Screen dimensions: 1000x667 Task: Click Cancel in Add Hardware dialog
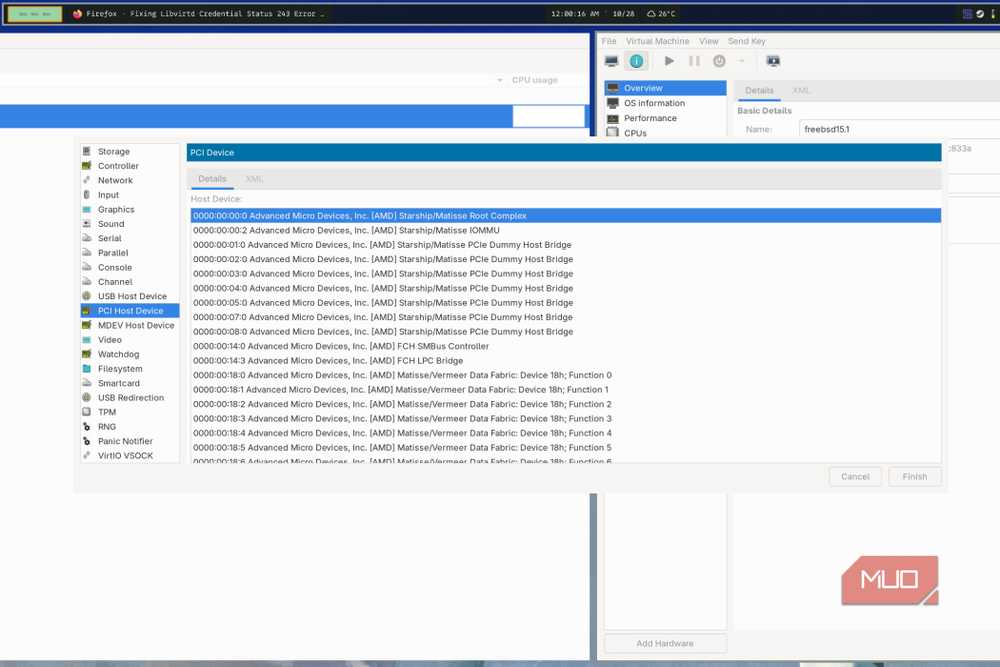[x=855, y=477]
